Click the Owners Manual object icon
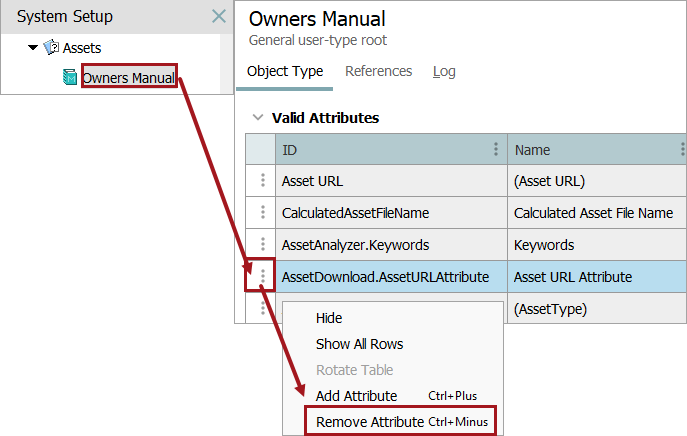This screenshot has height=436, width=687. (x=70, y=77)
